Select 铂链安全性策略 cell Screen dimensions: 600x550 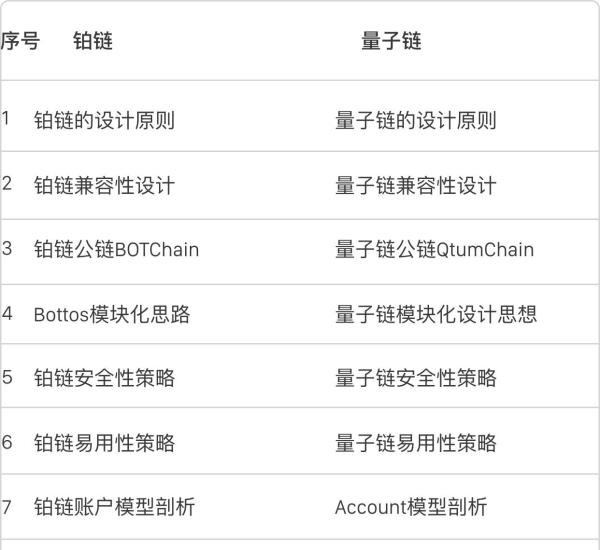[104, 379]
